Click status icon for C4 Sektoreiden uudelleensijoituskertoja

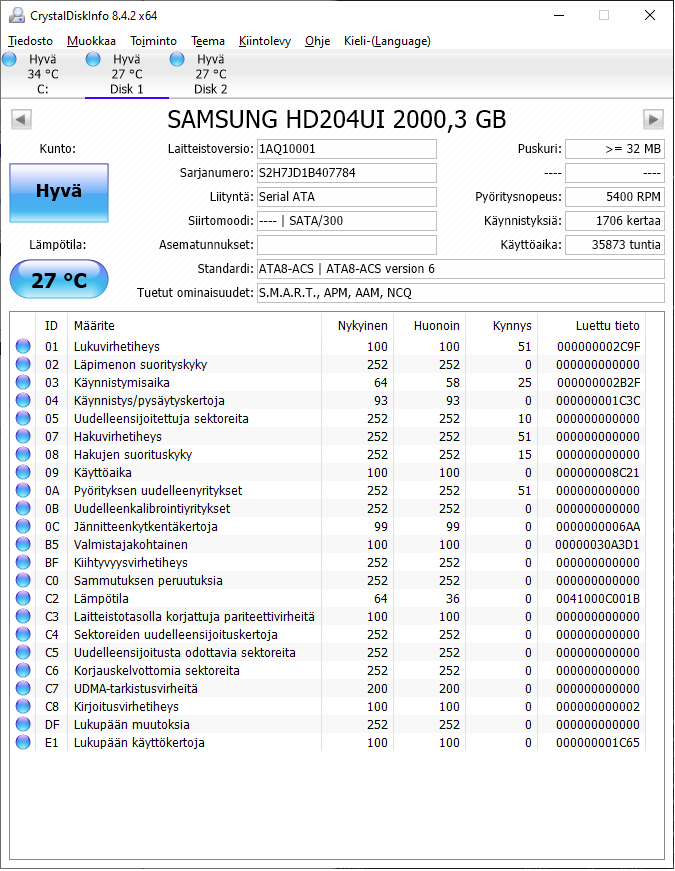coord(23,634)
